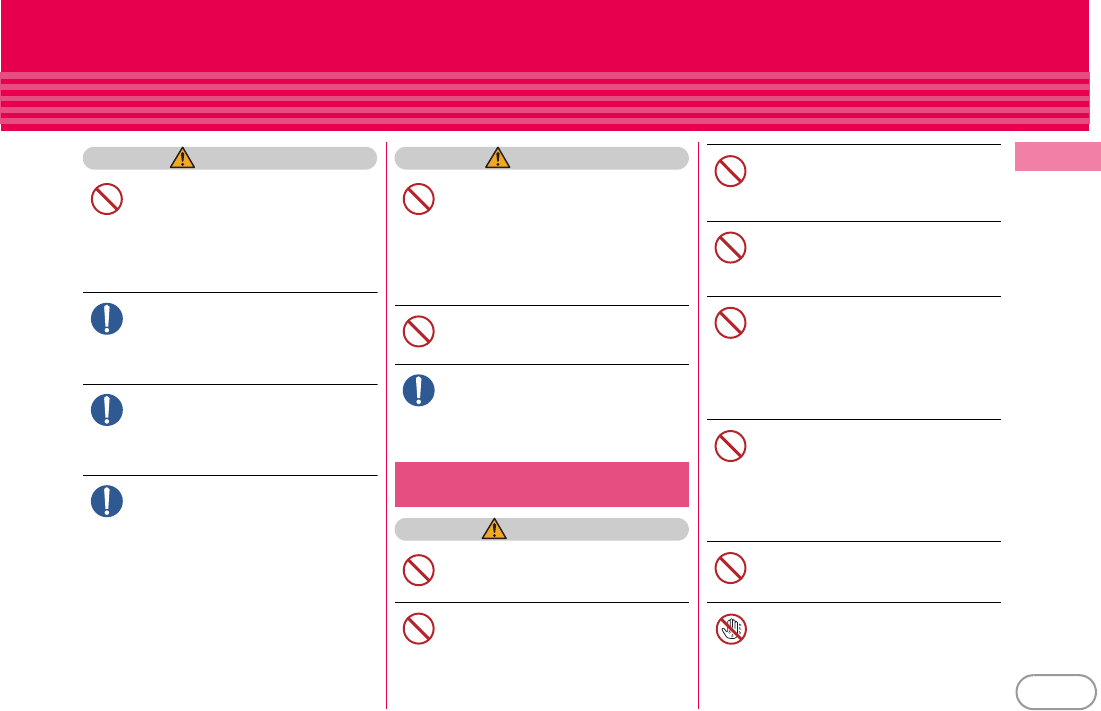Select the warning triangle in the left column's gray bar

click(183, 158)
